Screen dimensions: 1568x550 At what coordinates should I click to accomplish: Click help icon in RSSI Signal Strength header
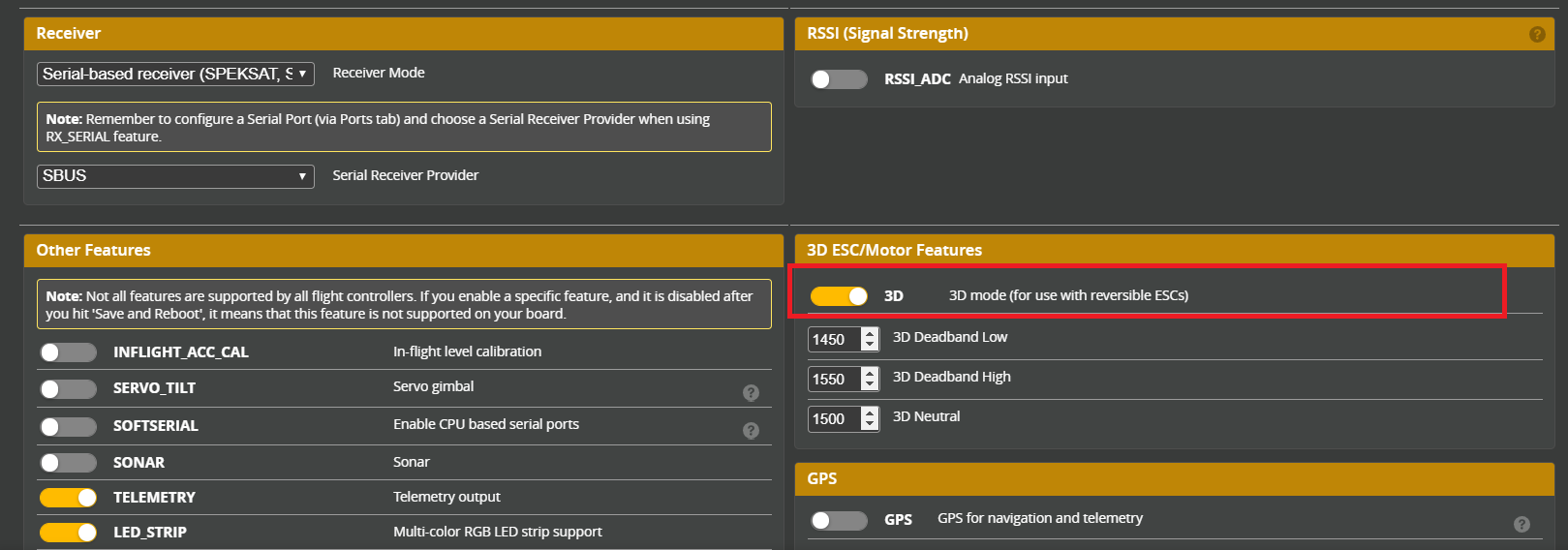[x=1537, y=34]
